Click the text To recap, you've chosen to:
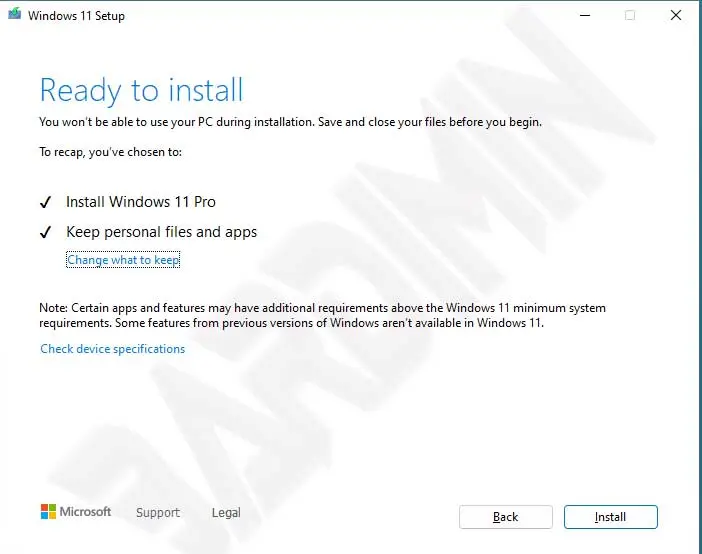The image size is (702, 554). coord(111,152)
